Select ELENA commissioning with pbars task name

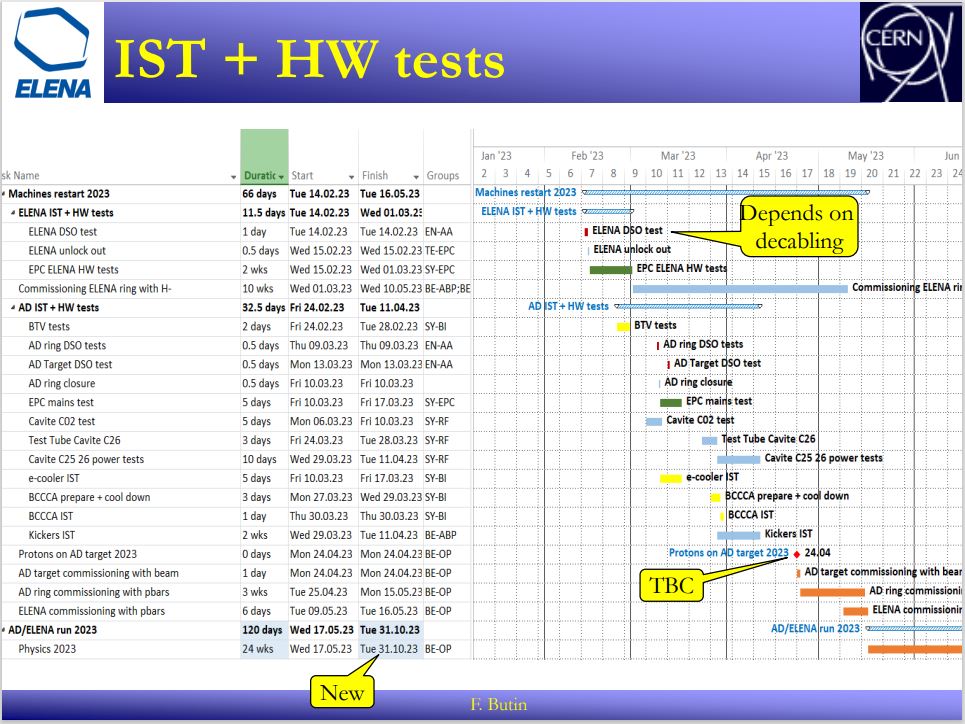[92, 611]
